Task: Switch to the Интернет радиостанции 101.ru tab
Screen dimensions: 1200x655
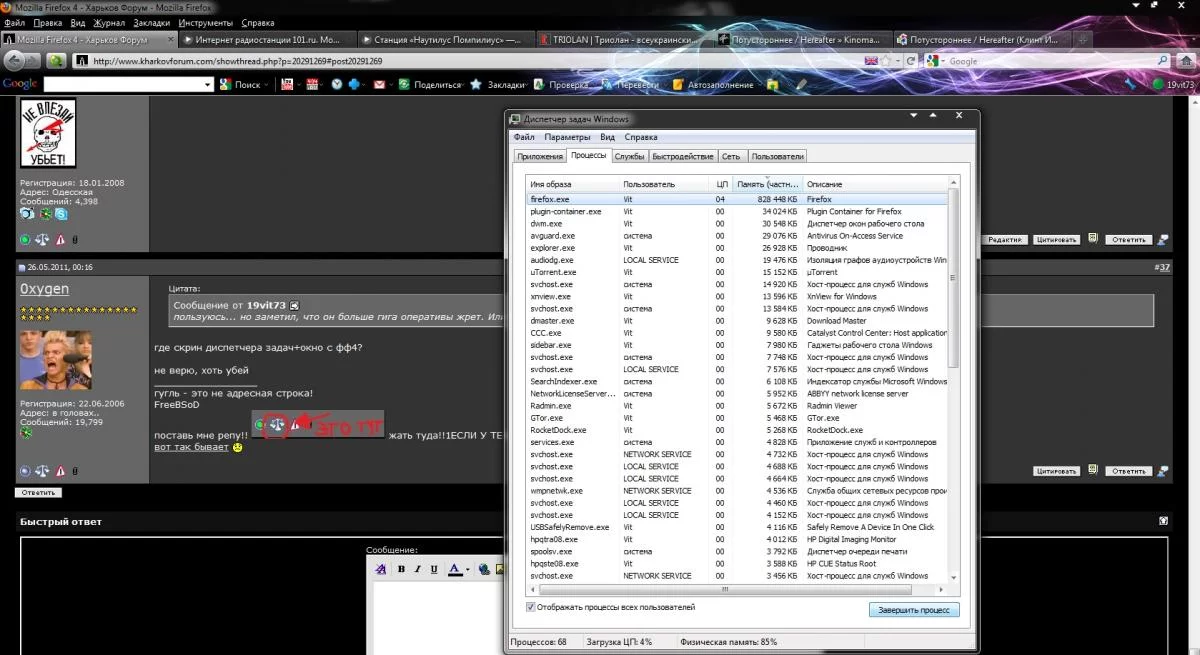Action: 266,39
